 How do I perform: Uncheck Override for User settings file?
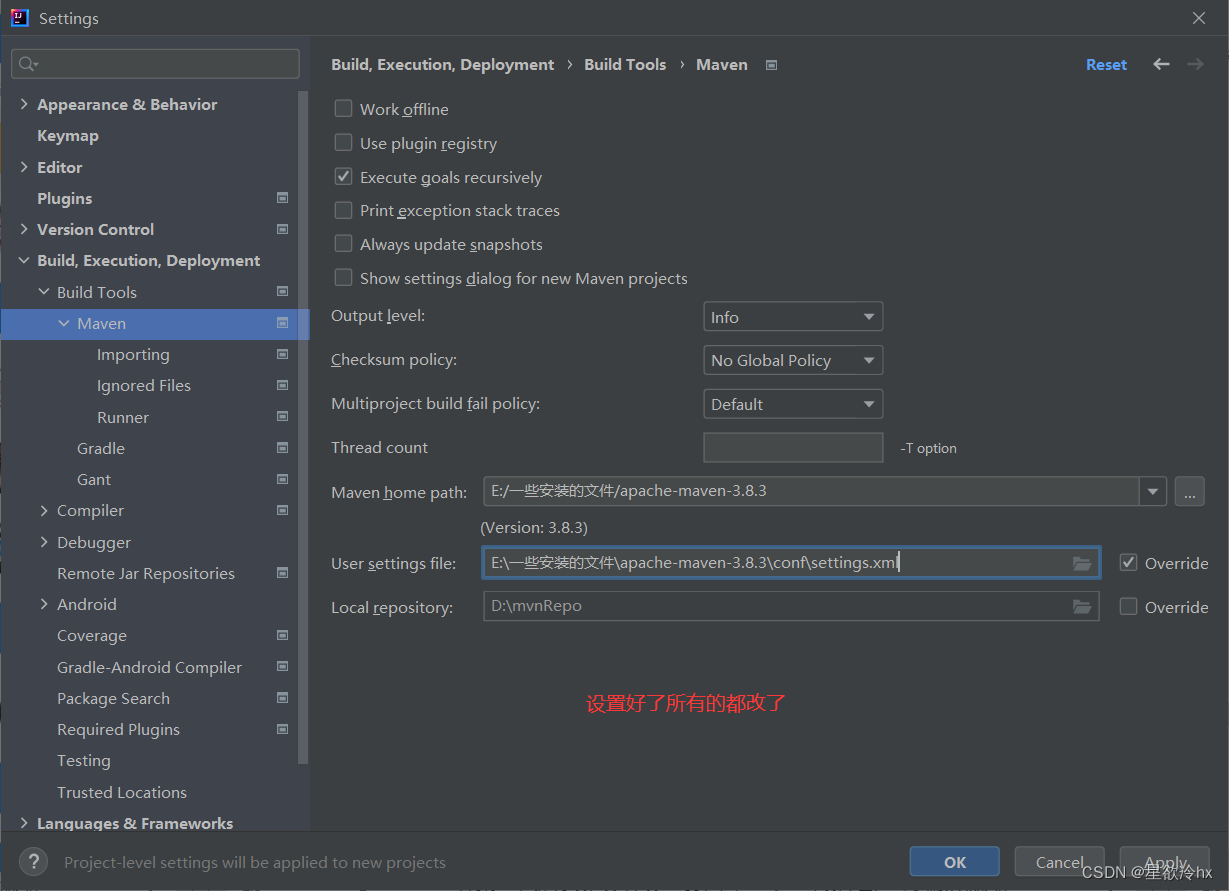click(x=1128, y=563)
